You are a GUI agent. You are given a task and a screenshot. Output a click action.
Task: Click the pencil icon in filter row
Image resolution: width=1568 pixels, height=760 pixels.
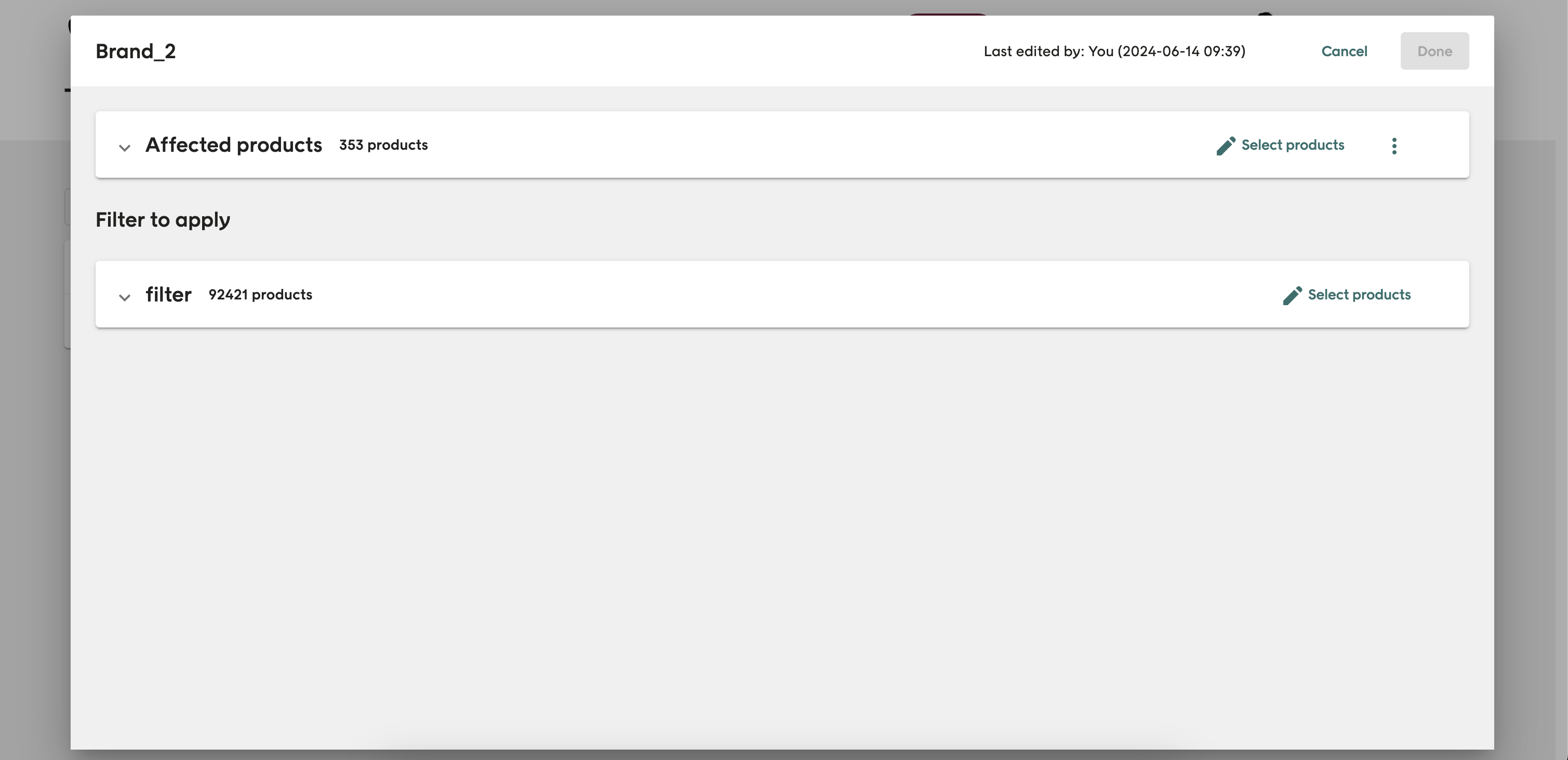point(1292,295)
